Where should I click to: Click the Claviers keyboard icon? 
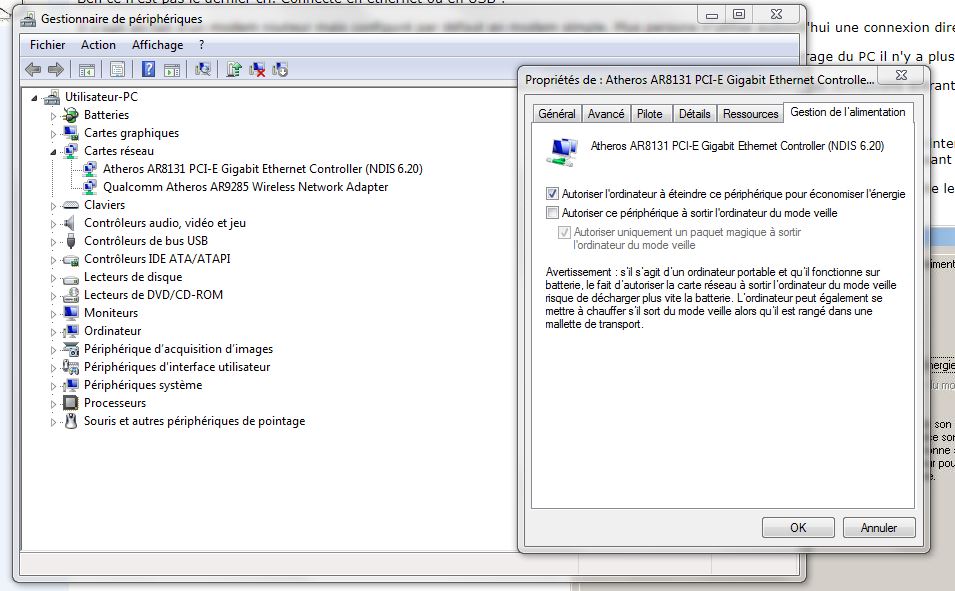(71, 205)
